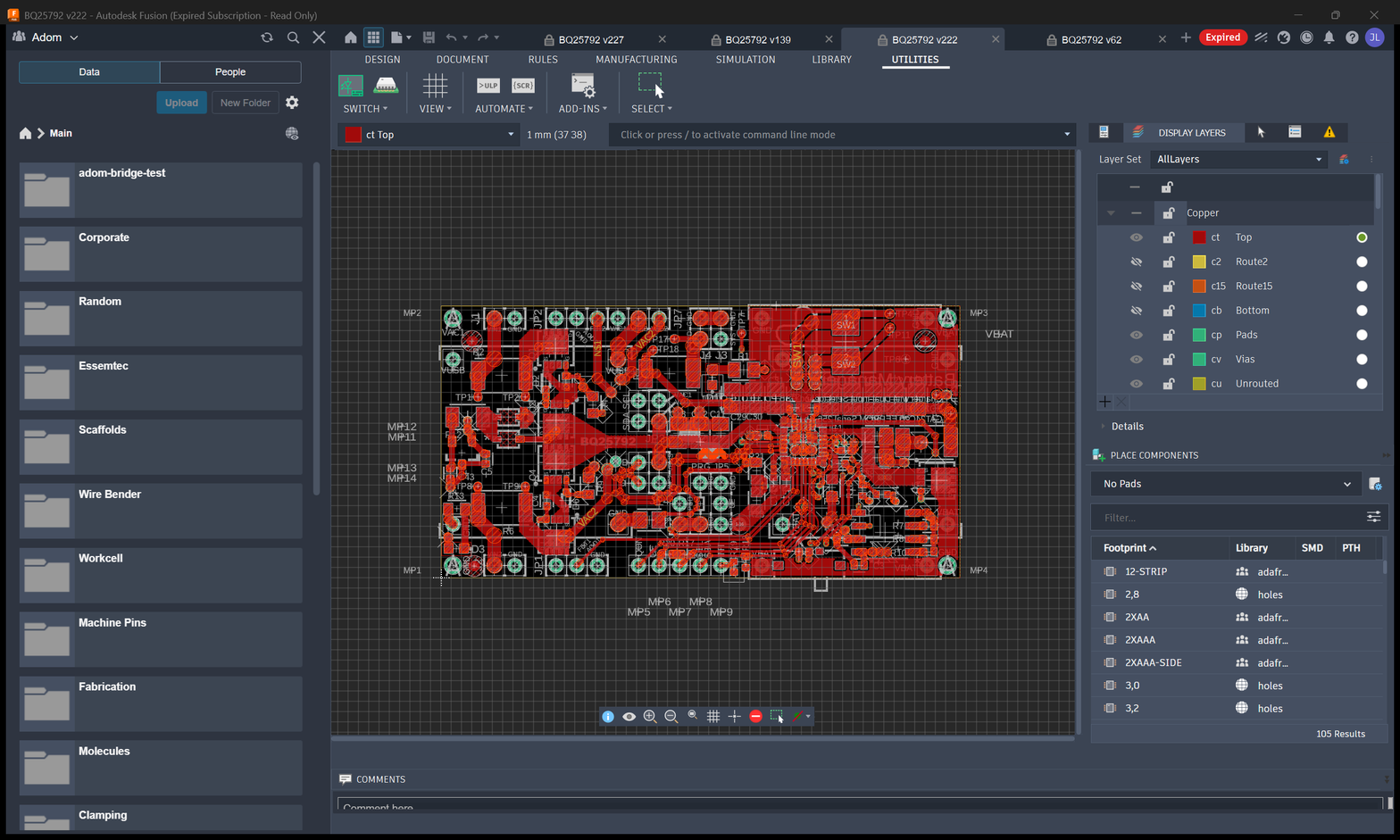This screenshot has height=840, width=1400.
Task: Activate the Select tool in ribbon
Action: point(651,86)
